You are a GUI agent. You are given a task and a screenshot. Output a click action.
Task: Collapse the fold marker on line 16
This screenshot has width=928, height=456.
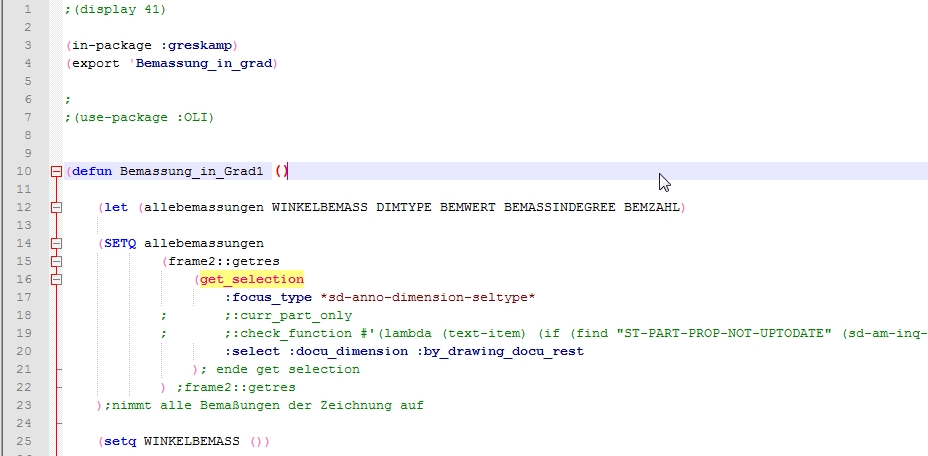(56, 280)
